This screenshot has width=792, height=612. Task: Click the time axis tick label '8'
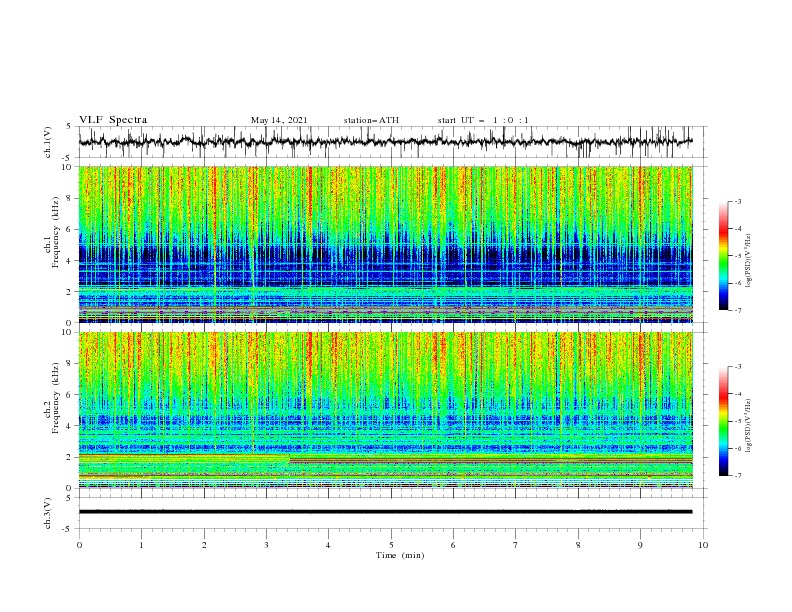point(578,545)
